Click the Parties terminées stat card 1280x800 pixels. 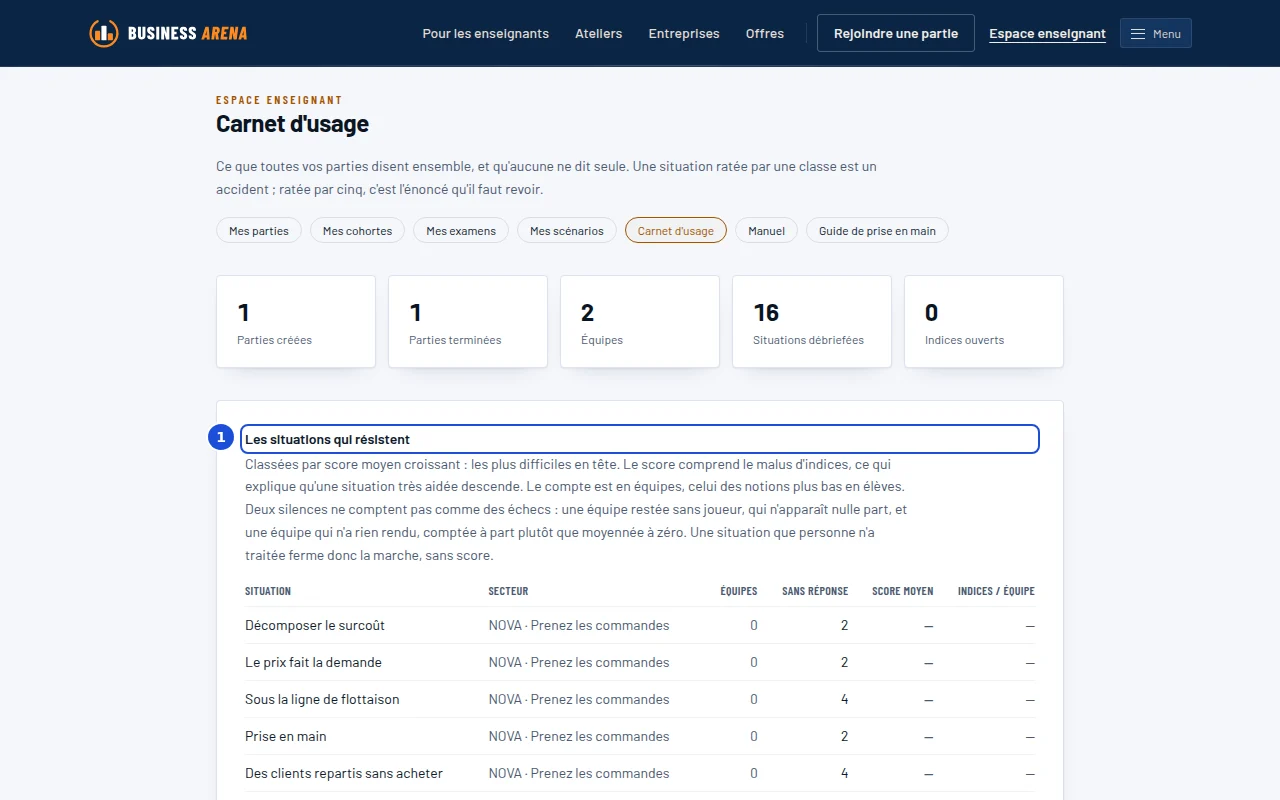coord(468,322)
